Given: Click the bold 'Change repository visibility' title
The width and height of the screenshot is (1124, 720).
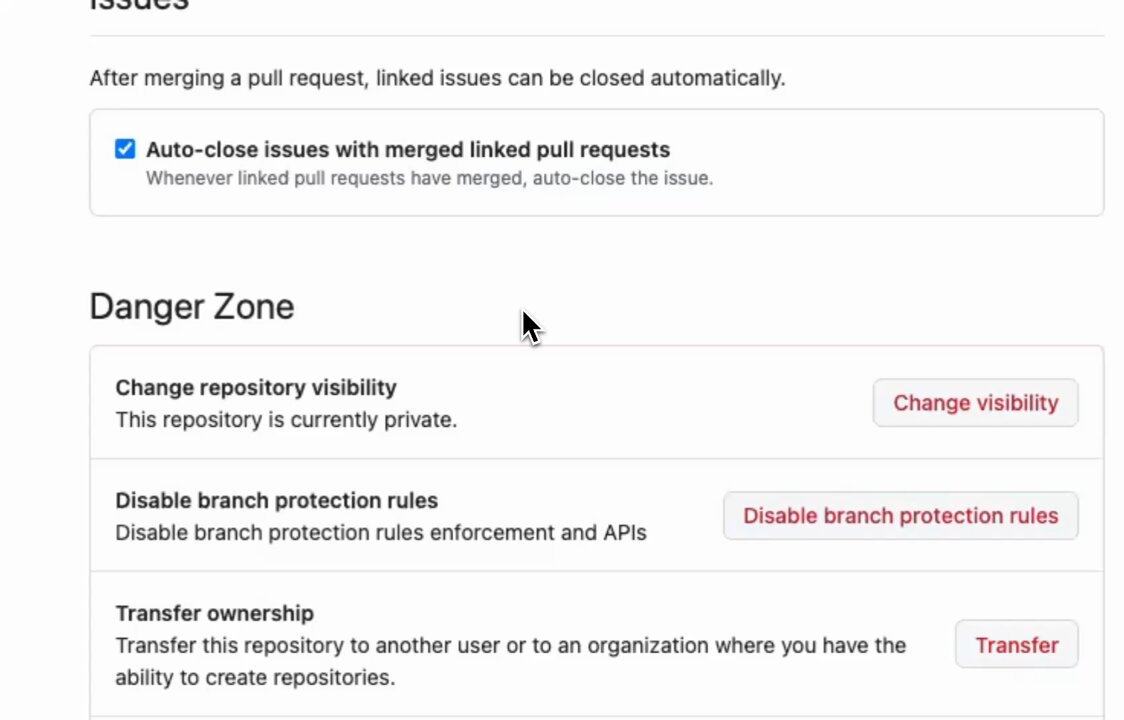Looking at the screenshot, I should point(256,387).
